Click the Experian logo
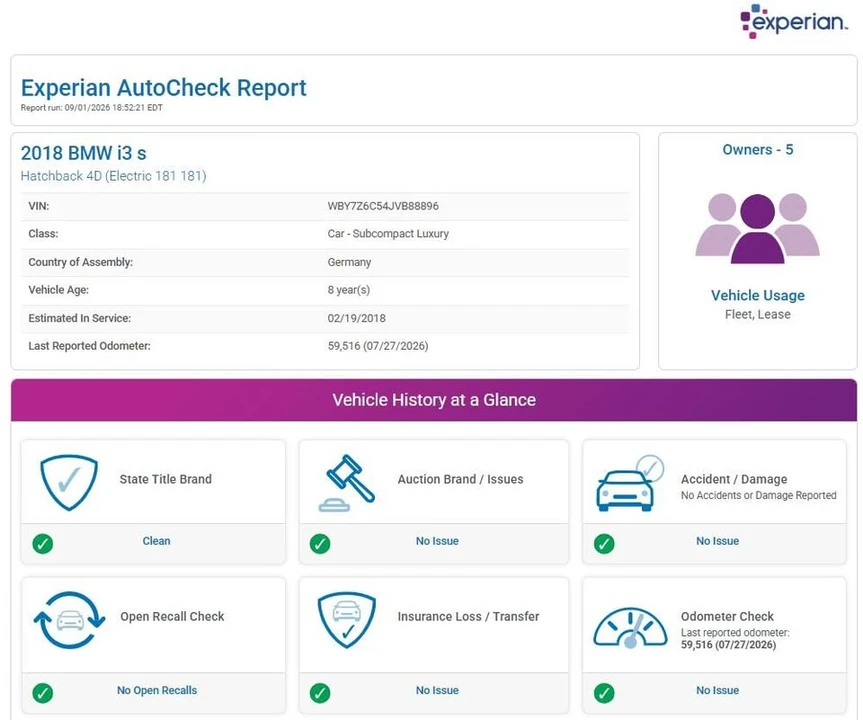This screenshot has width=863, height=720. click(794, 21)
